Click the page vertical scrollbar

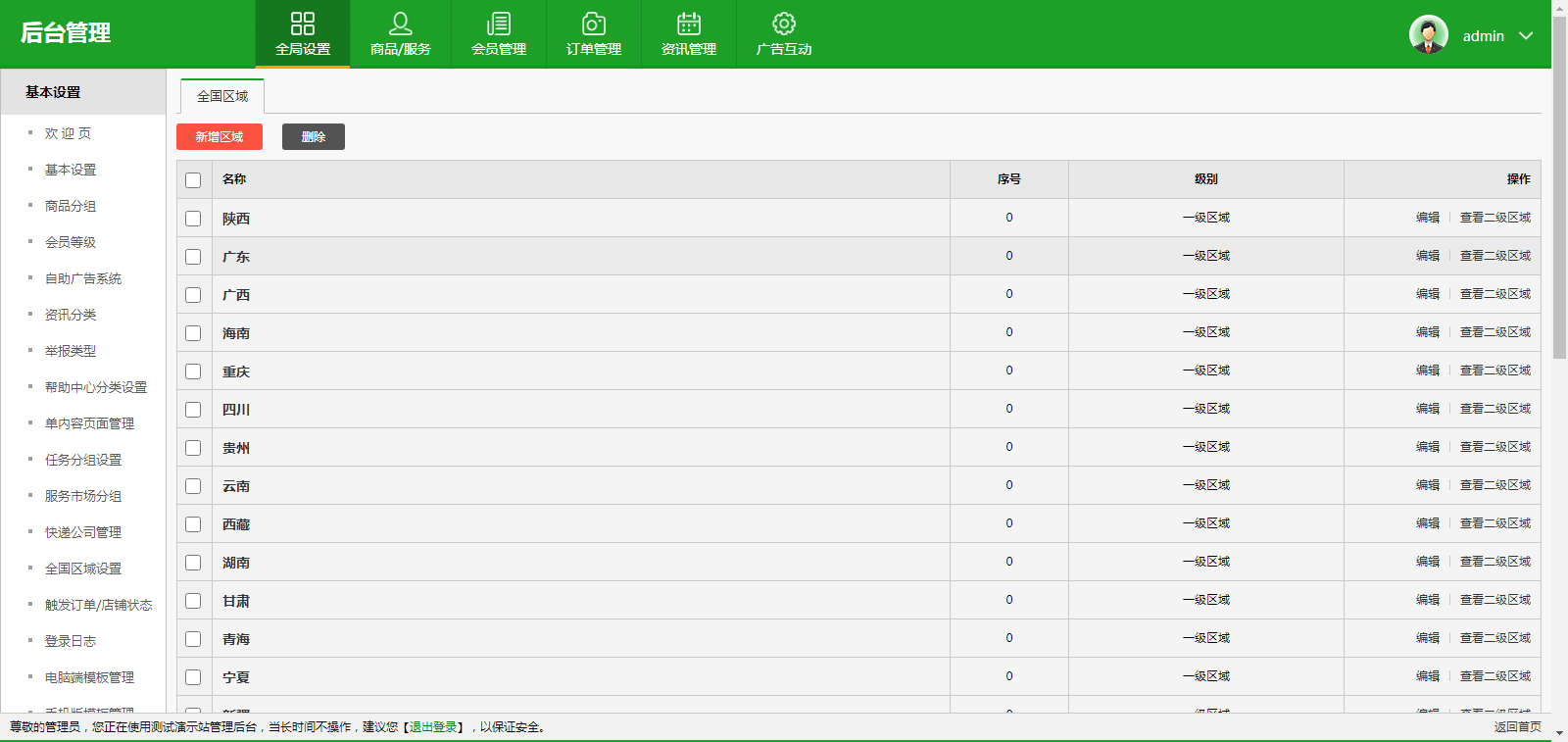point(1559,196)
